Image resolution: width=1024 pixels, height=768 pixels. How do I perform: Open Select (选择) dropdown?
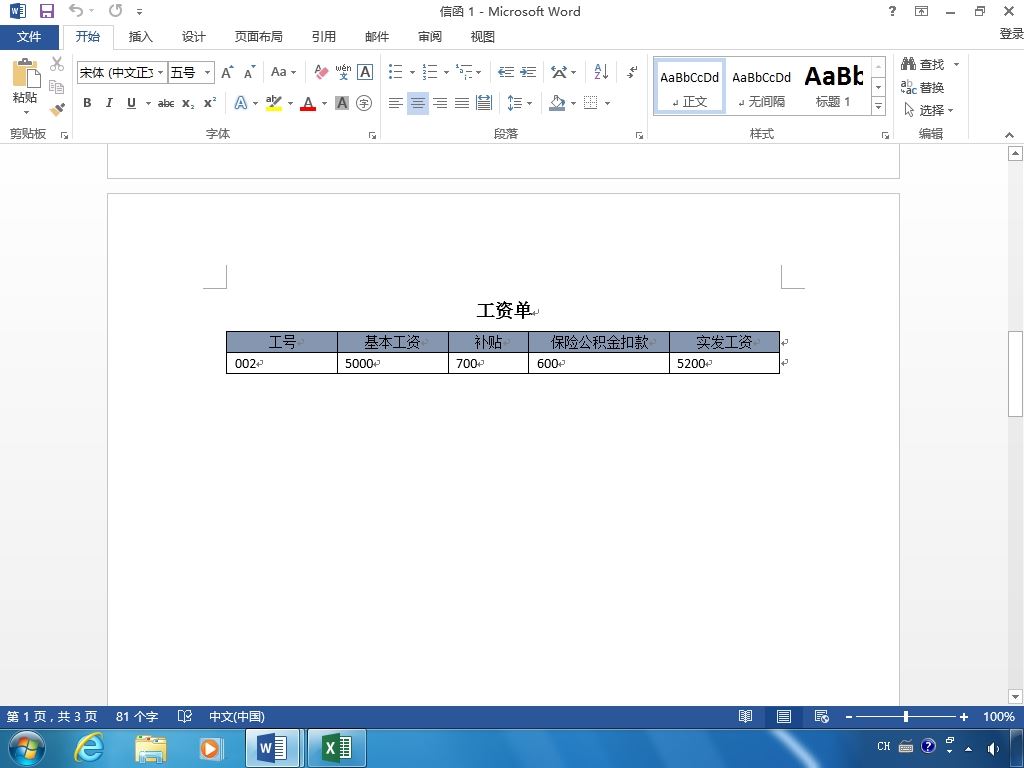pos(929,110)
